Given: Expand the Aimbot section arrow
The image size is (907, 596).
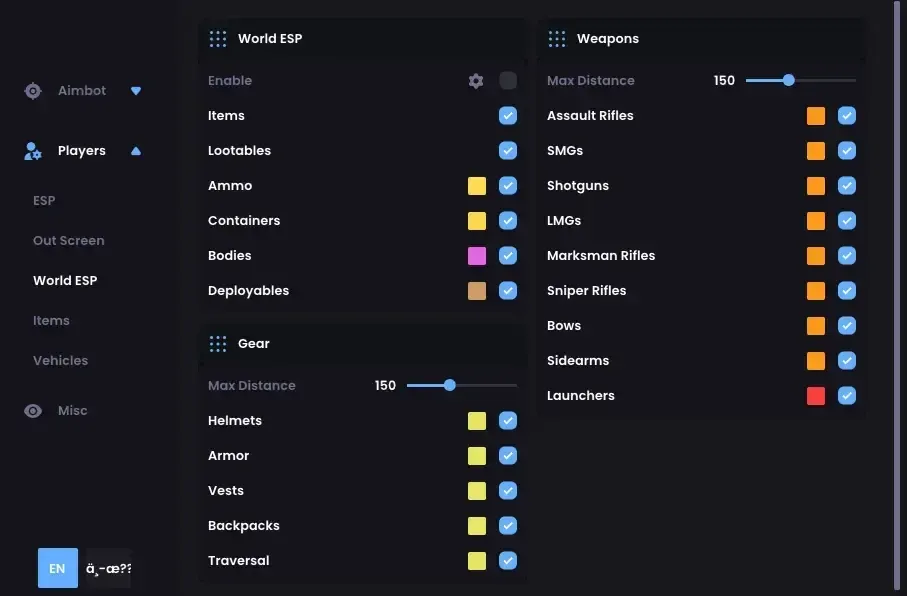Looking at the screenshot, I should [x=136, y=91].
